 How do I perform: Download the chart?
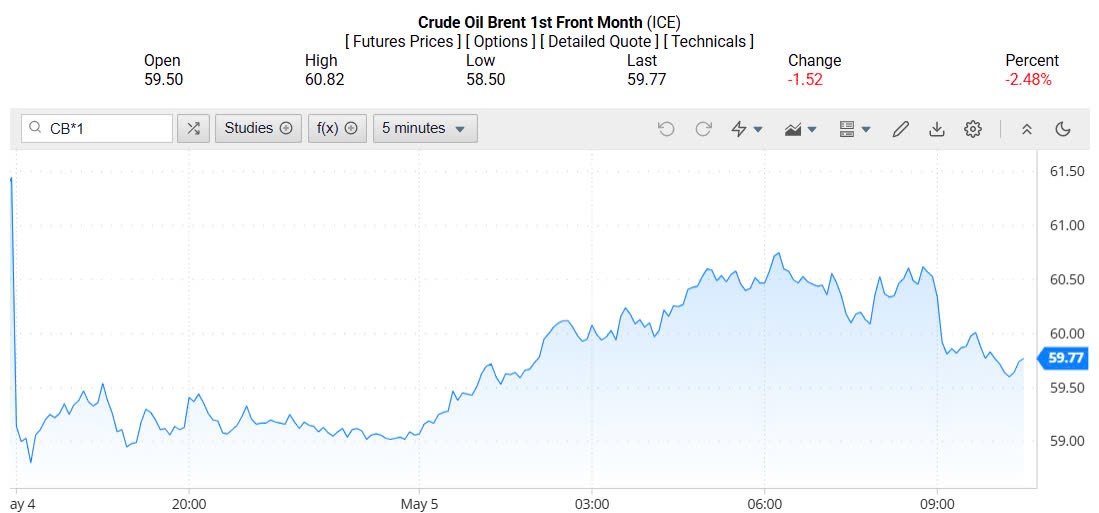937,129
